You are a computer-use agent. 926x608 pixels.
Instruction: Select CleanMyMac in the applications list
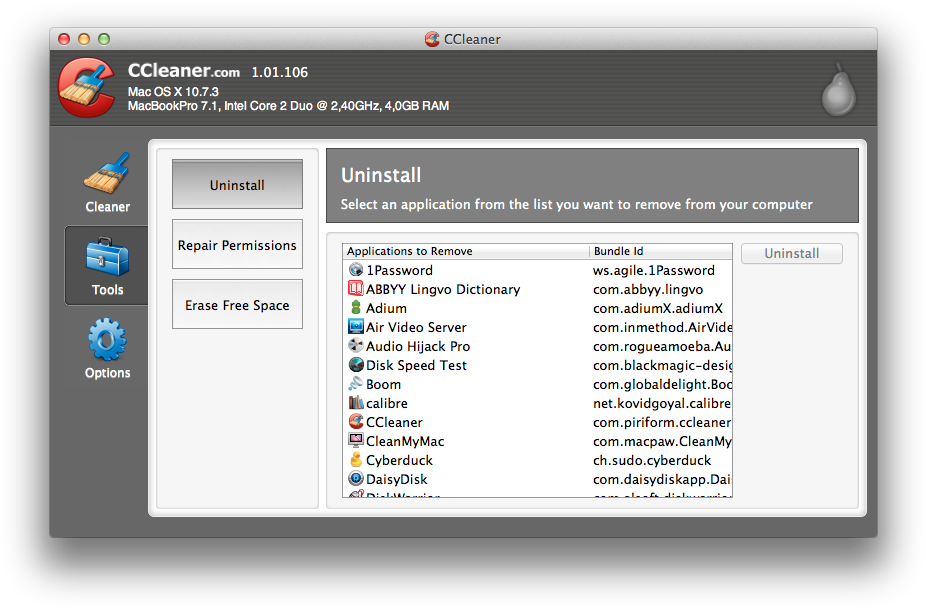point(405,441)
